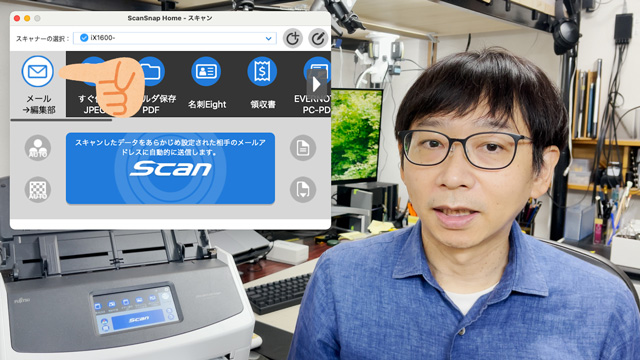Minimize the ScanSnap Home window
This screenshot has height=360, width=640.
click(27, 18)
